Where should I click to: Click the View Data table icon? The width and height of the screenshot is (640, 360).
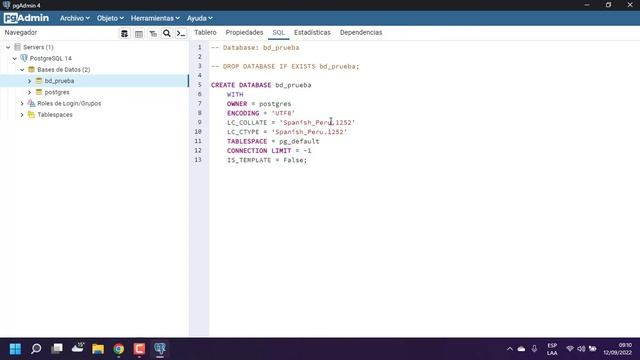coord(139,33)
